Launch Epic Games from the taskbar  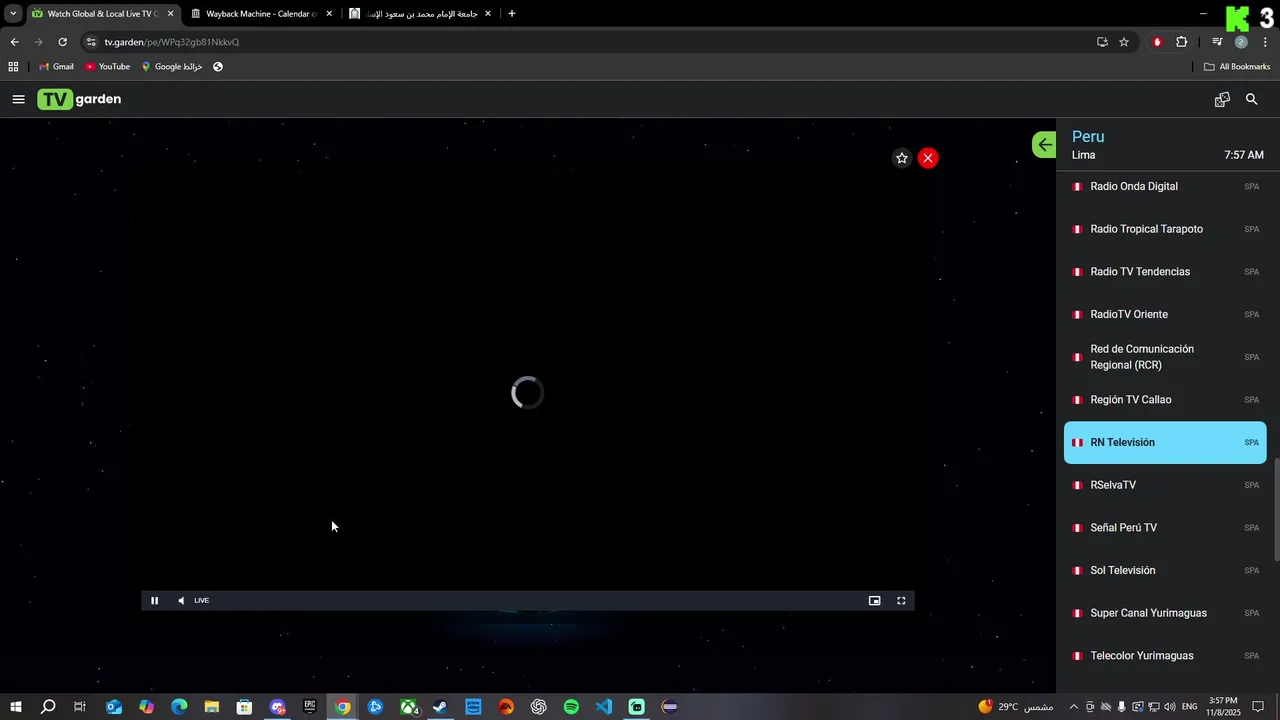click(x=310, y=707)
